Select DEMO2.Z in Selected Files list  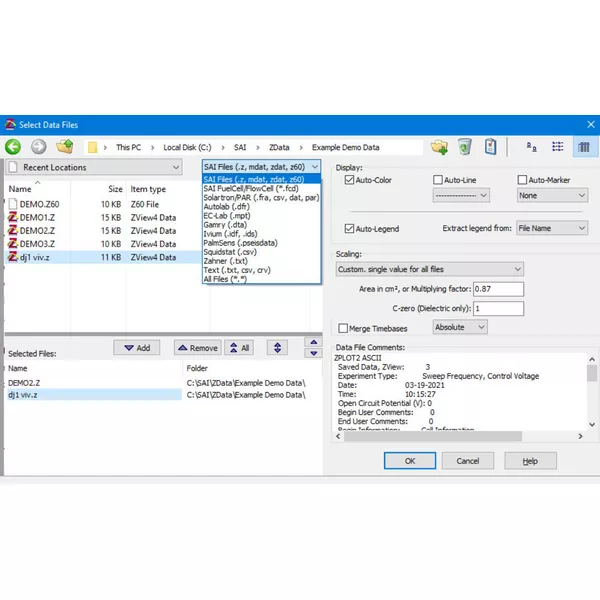pos(94,383)
